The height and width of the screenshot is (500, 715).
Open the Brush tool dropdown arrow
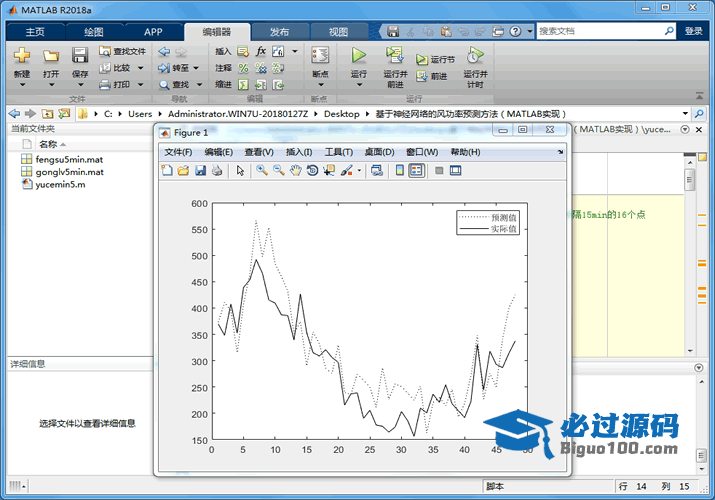pyautogui.click(x=358, y=171)
